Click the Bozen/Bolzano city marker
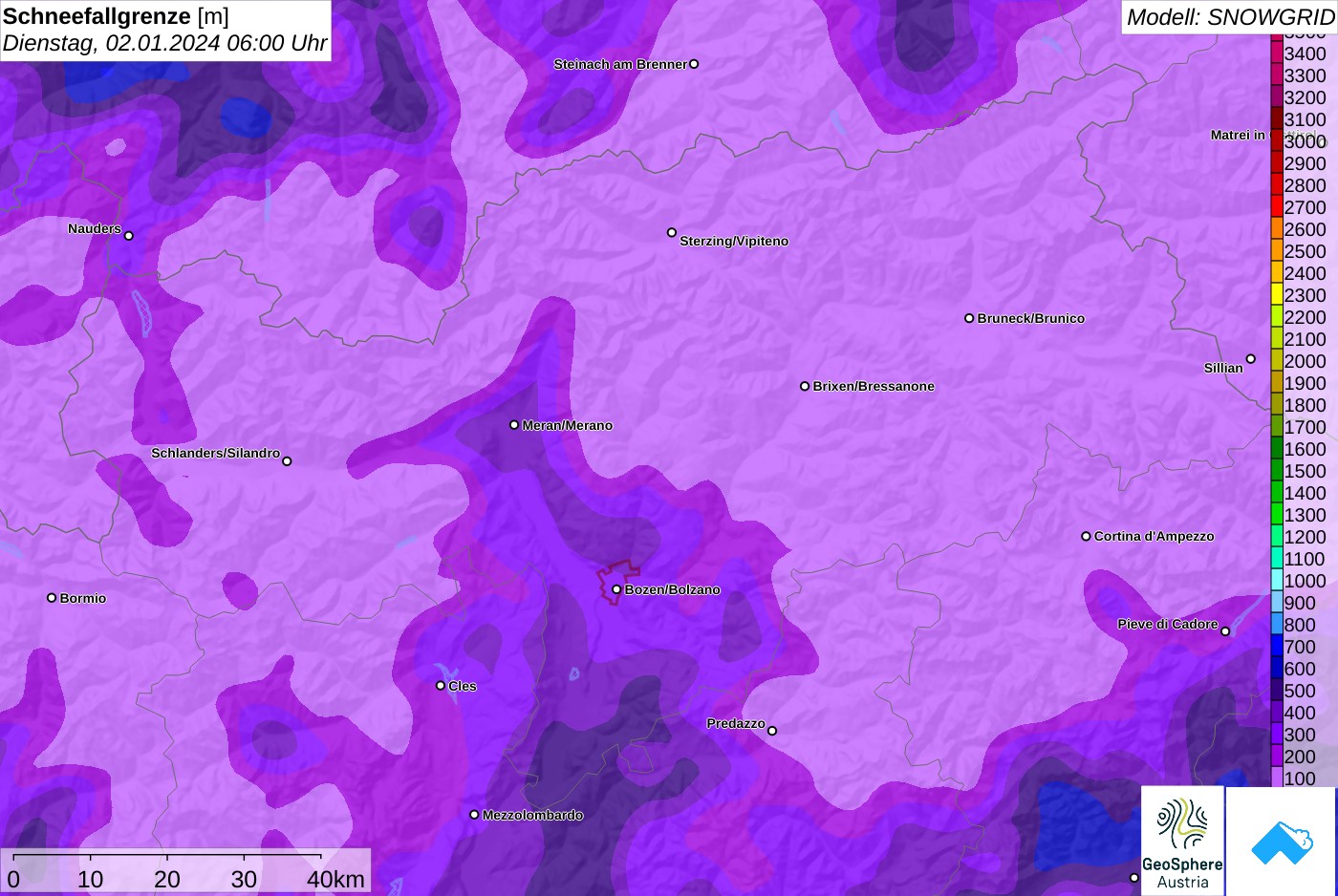Image resolution: width=1338 pixels, height=896 pixels. click(x=616, y=589)
